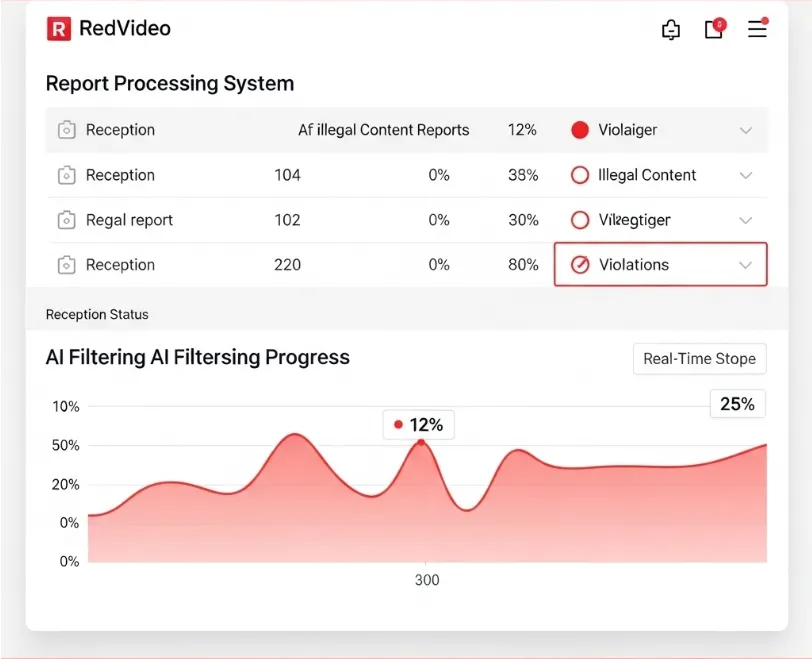Image resolution: width=812 pixels, height=659 pixels.
Task: Open the chat support icon in header
Action: pos(671,30)
